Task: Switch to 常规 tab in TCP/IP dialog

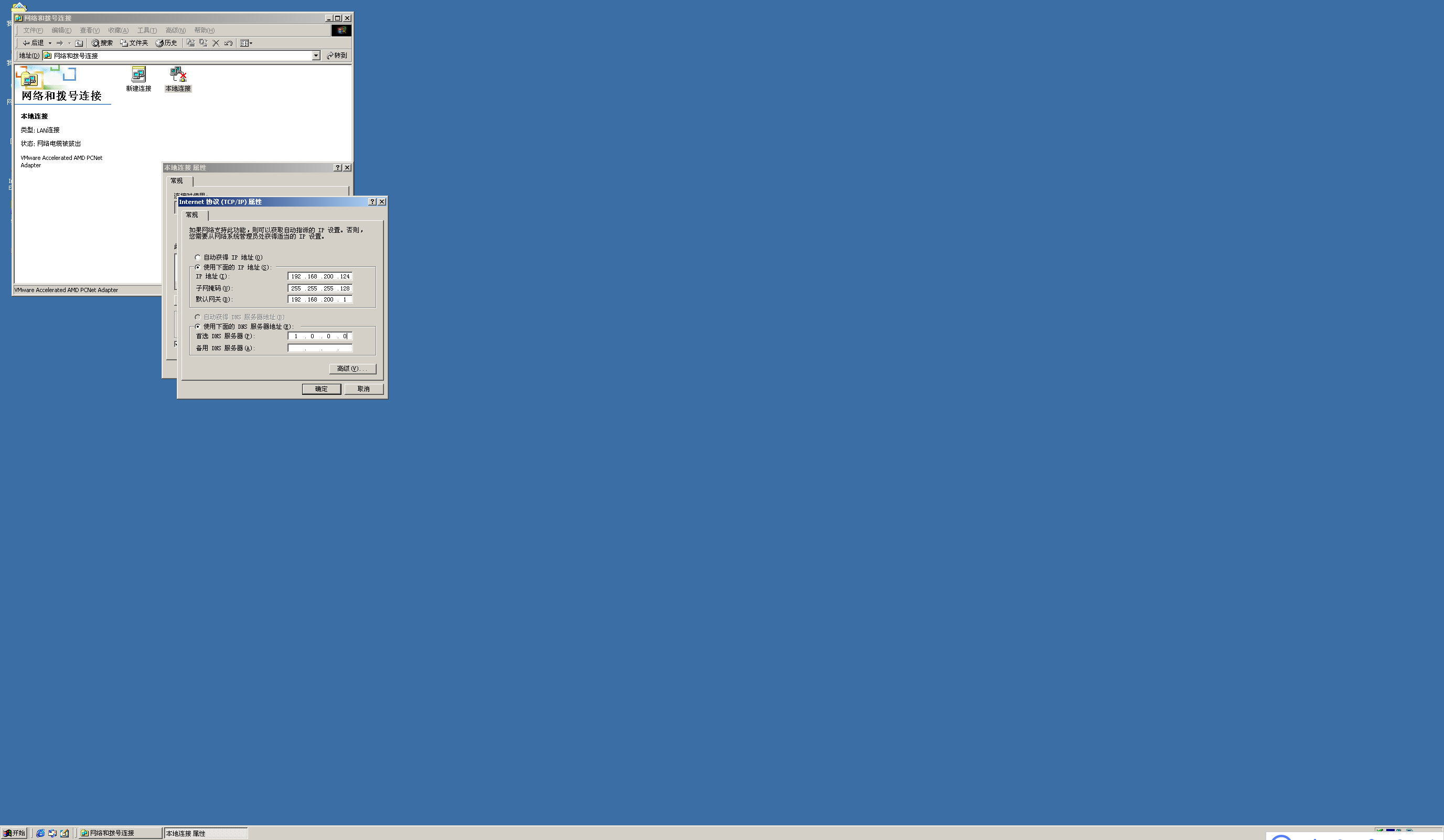Action: coord(192,215)
